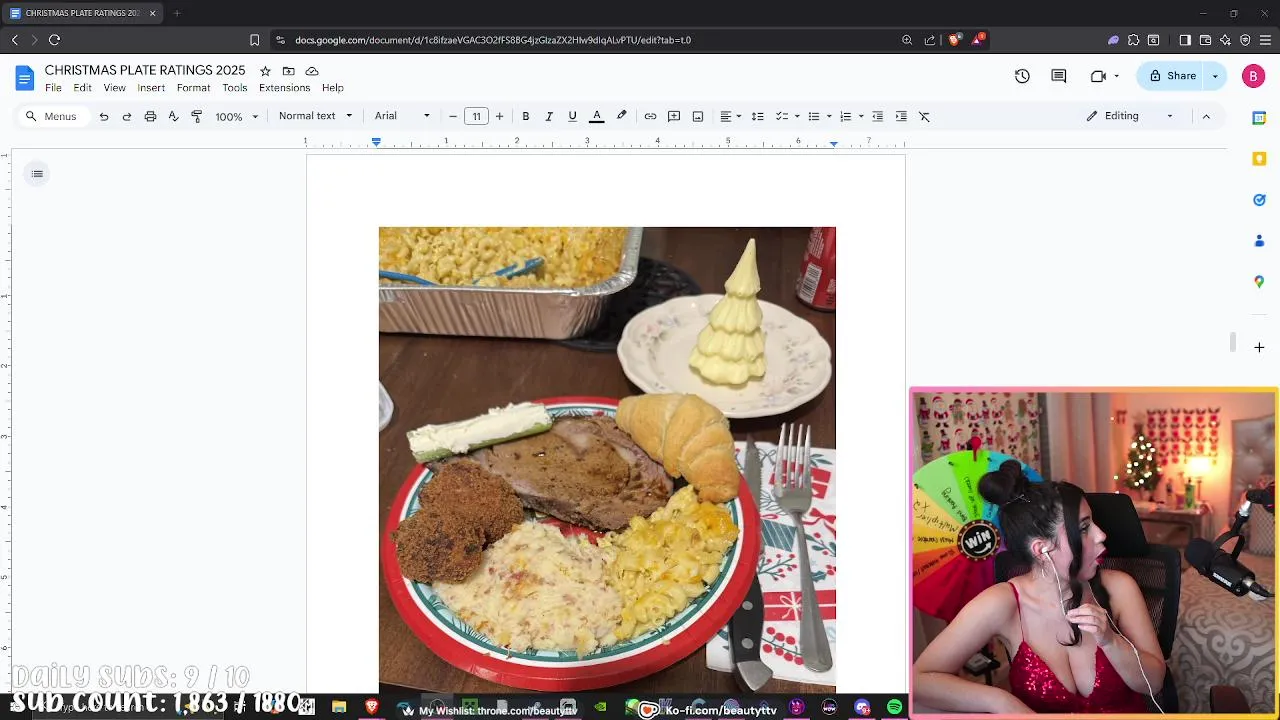Open a new browser tab
This screenshot has width=1280, height=720.
pos(176,13)
